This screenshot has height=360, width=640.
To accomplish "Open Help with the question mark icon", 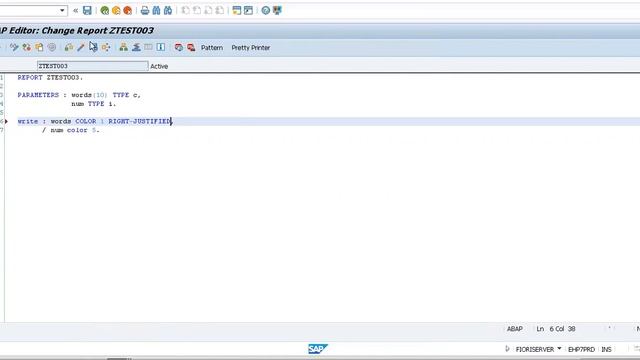I will click(x=266, y=11).
